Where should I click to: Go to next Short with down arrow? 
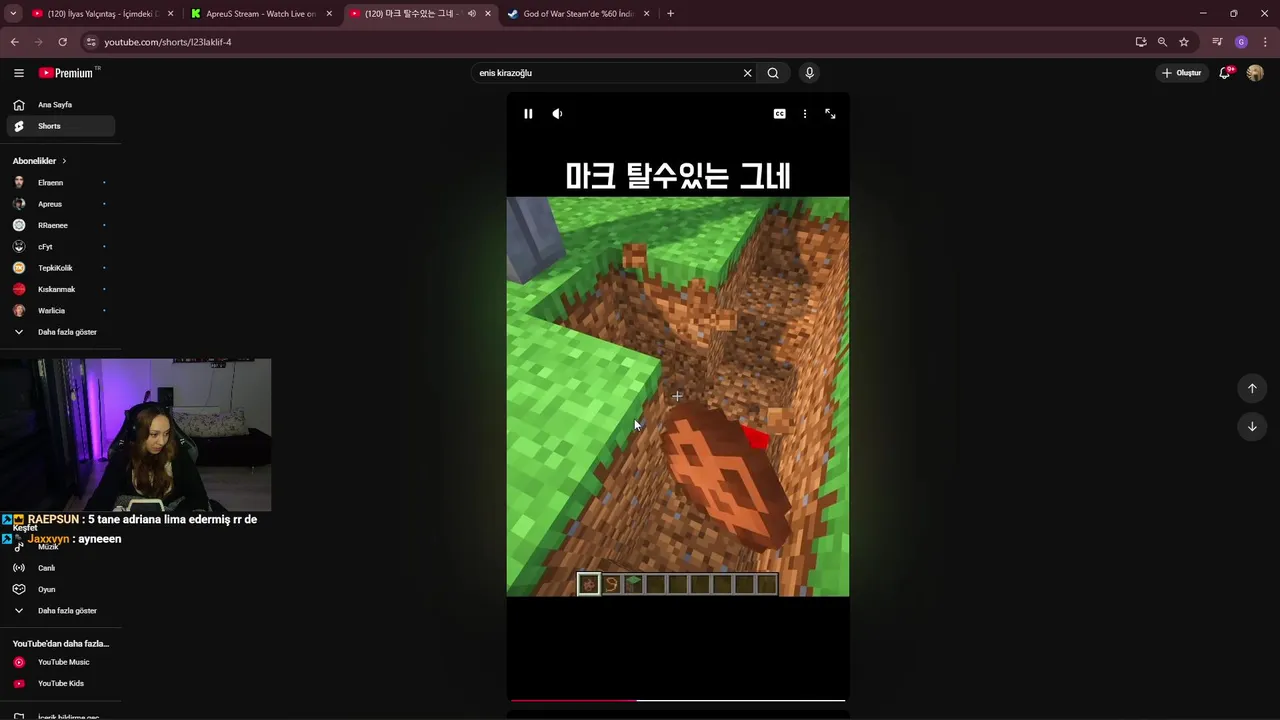point(1252,427)
